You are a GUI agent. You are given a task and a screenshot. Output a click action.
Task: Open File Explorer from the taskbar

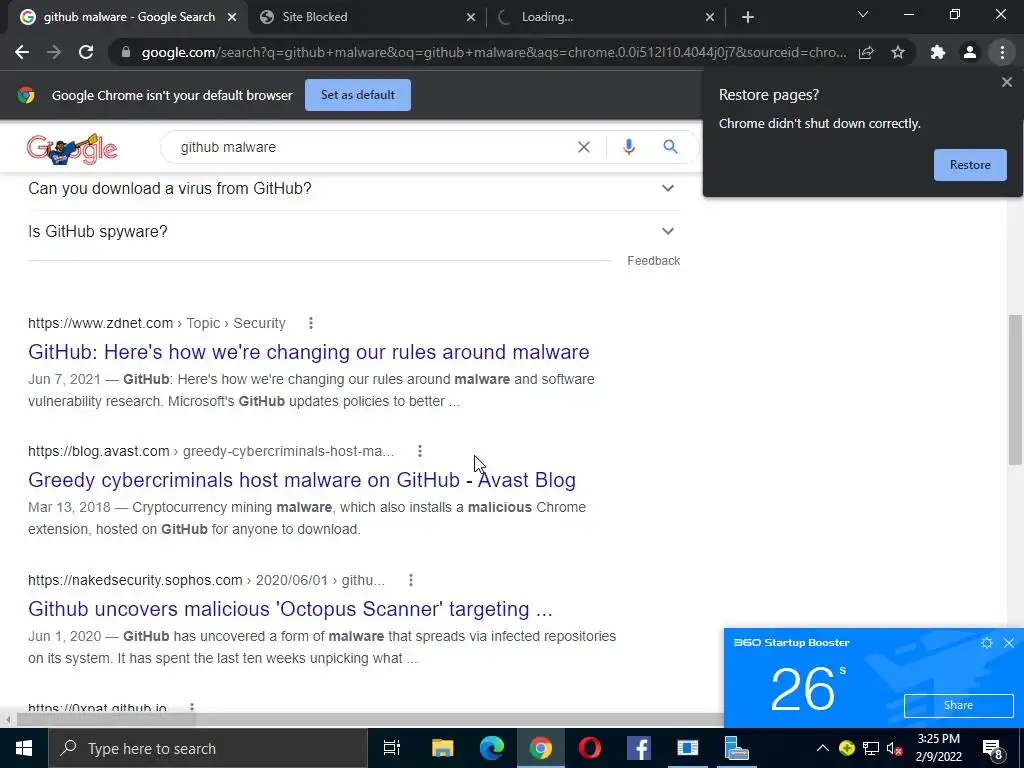pos(442,748)
